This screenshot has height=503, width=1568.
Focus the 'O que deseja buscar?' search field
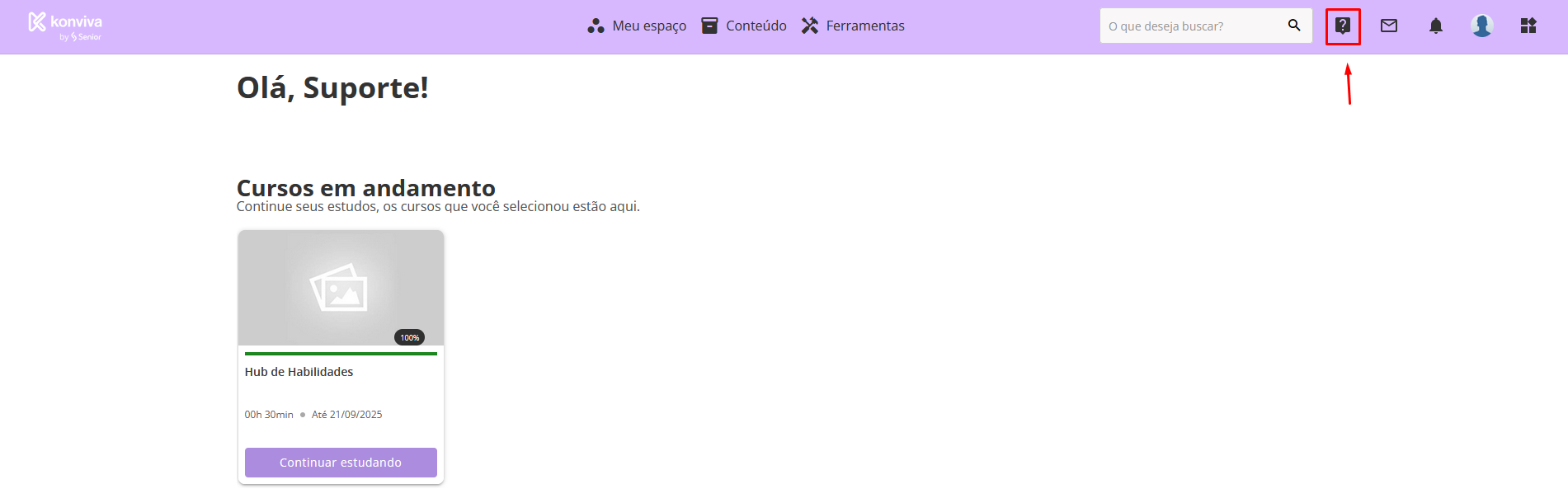coord(1192,26)
